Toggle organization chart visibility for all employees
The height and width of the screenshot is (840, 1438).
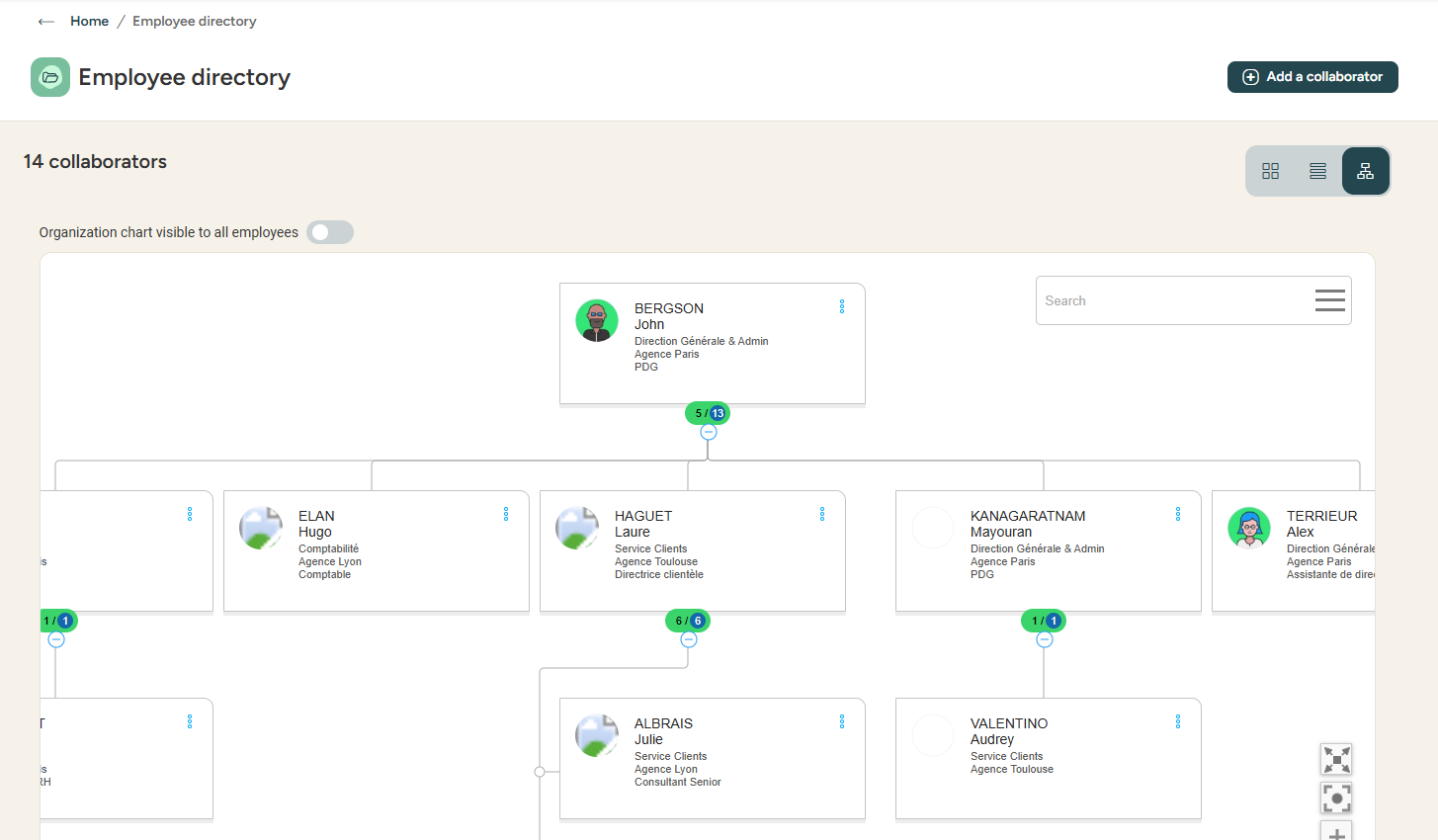coord(329,232)
